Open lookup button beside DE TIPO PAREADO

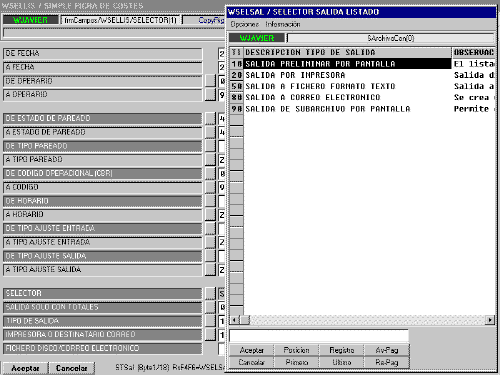coord(210,146)
